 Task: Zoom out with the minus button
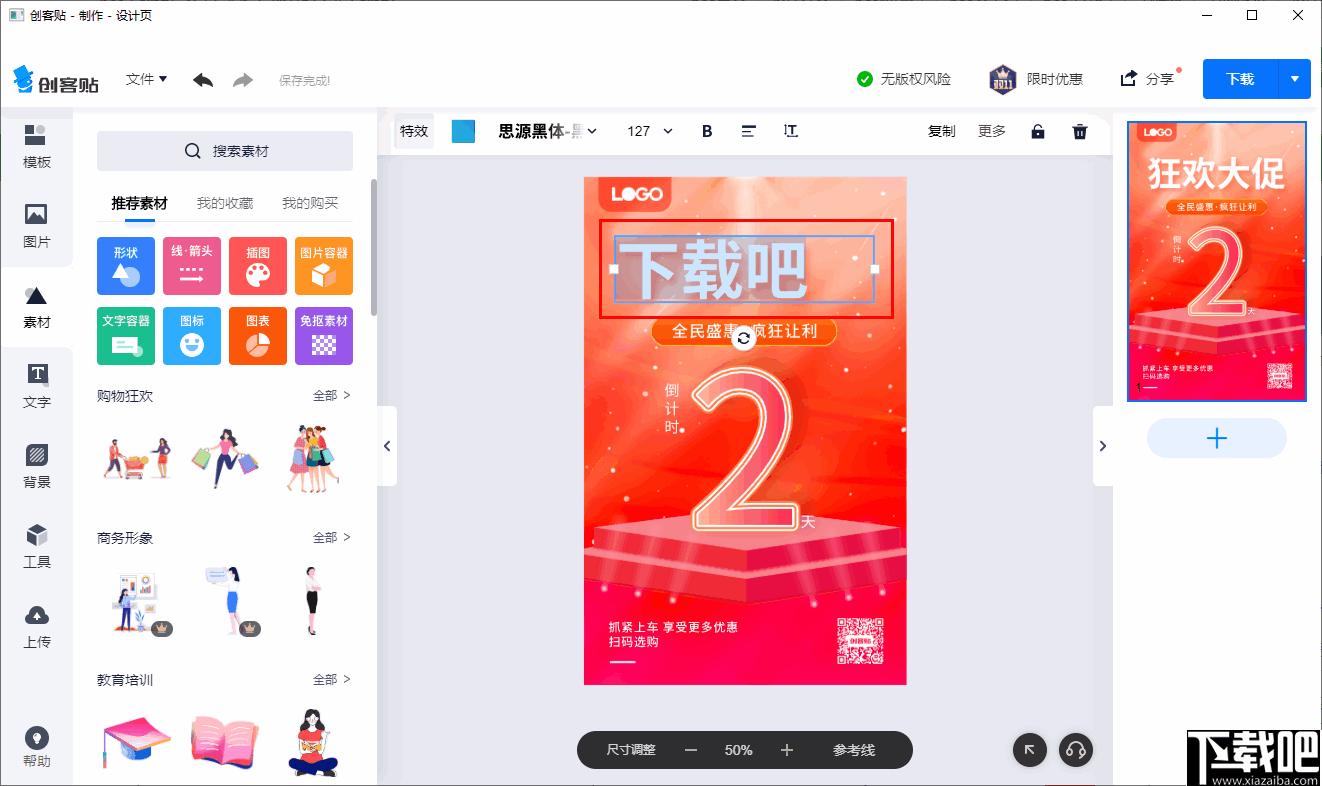point(691,750)
